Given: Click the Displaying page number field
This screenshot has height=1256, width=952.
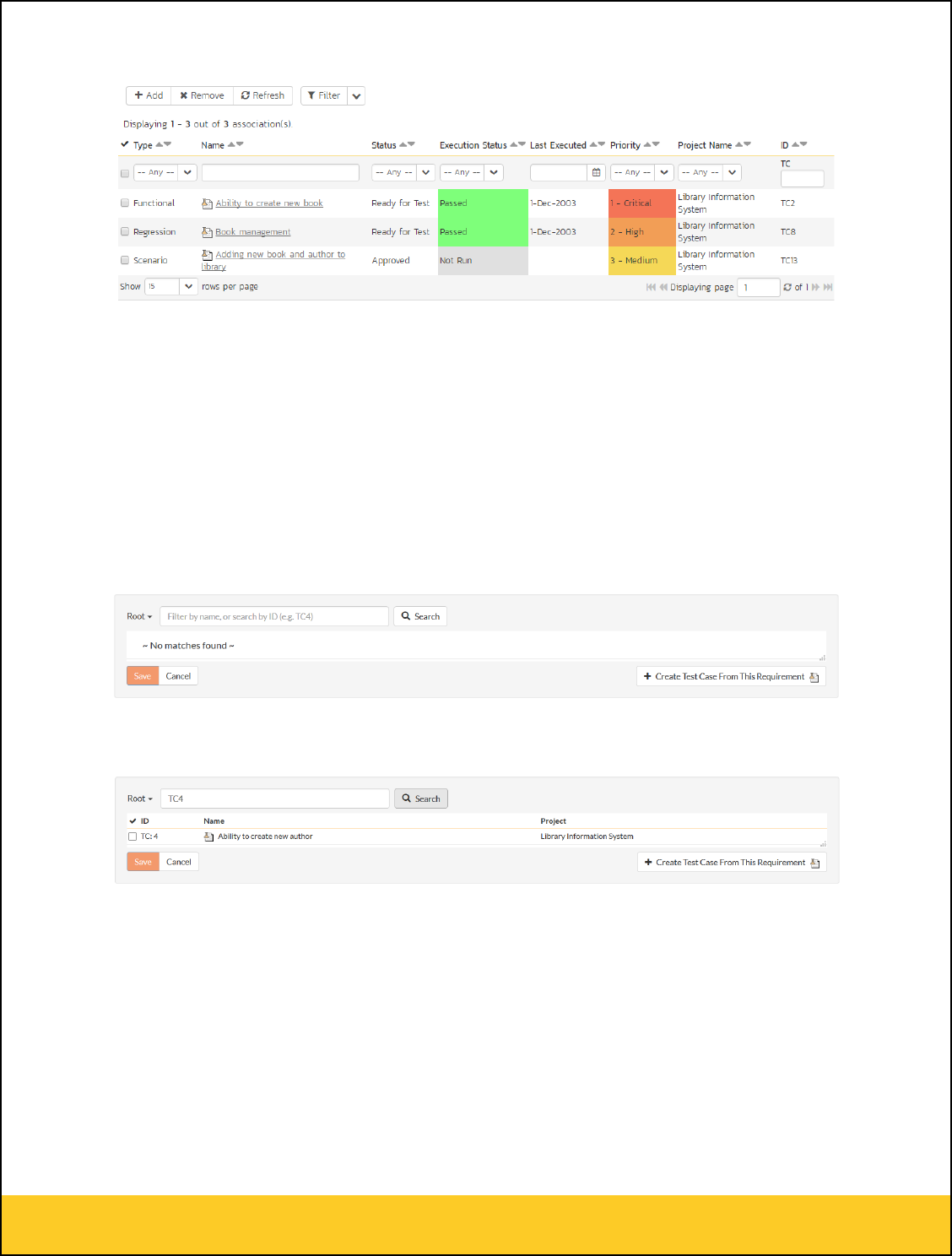Looking at the screenshot, I should point(758,287).
